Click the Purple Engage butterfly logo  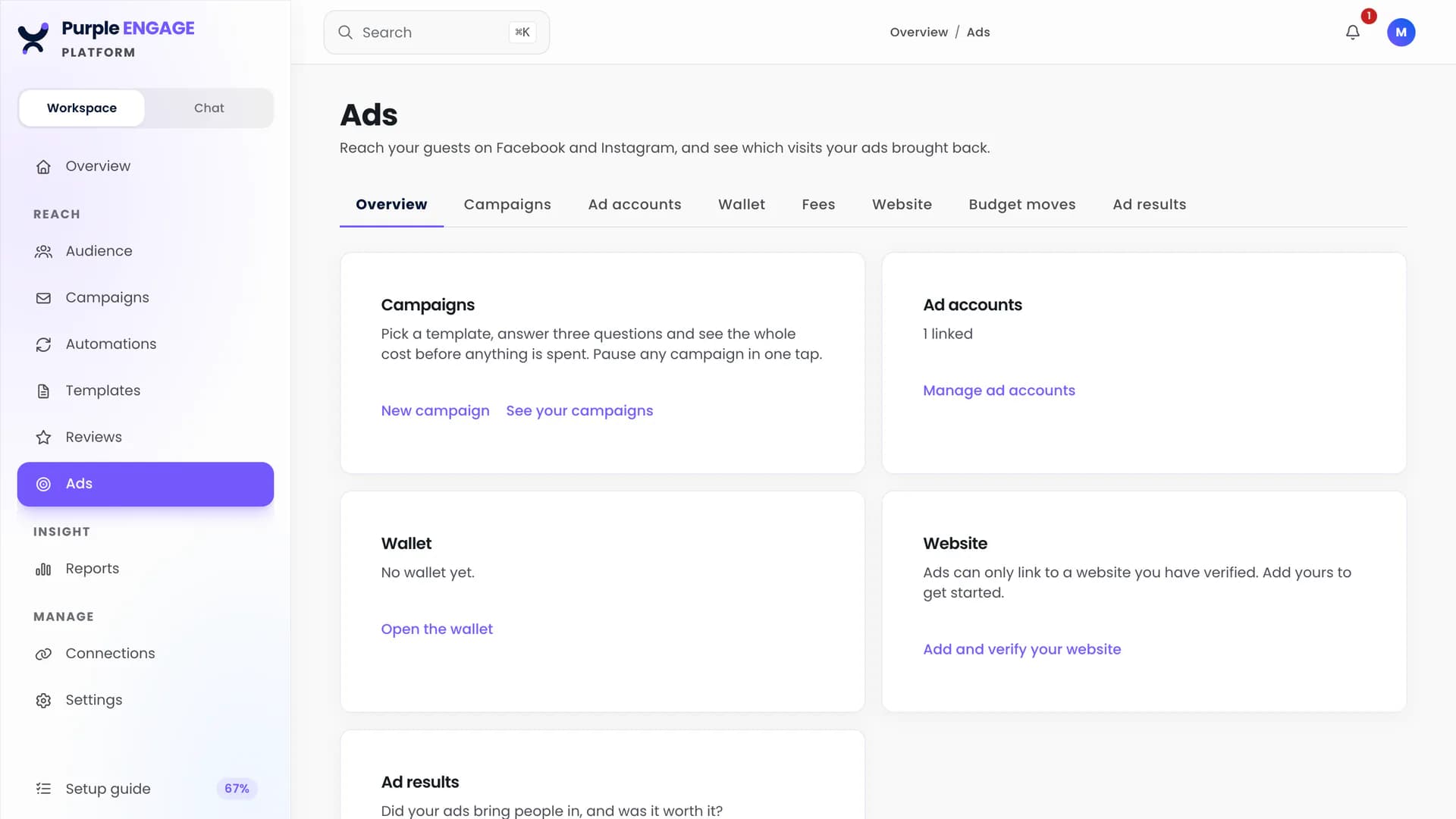pos(33,39)
